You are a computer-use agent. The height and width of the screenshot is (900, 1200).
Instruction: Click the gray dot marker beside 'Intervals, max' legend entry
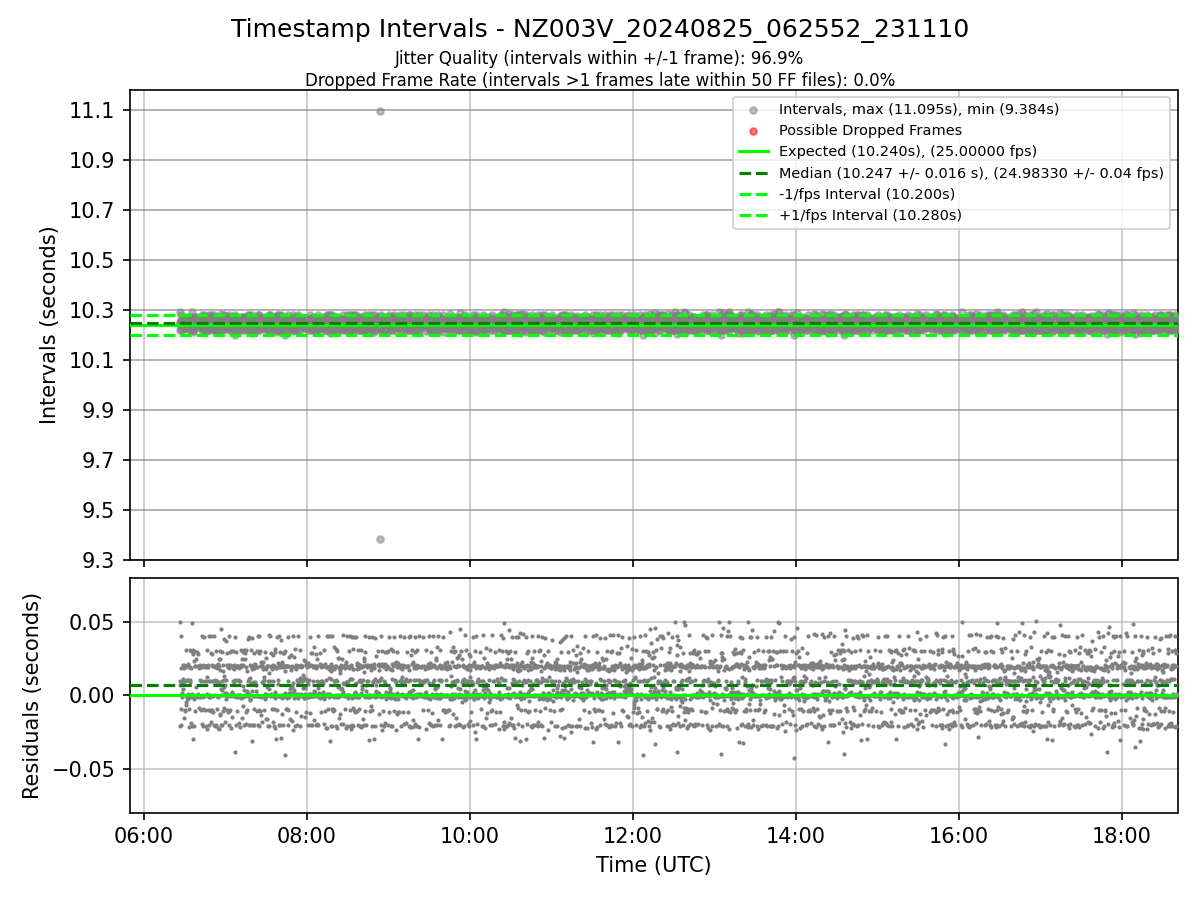pyautogui.click(x=754, y=110)
